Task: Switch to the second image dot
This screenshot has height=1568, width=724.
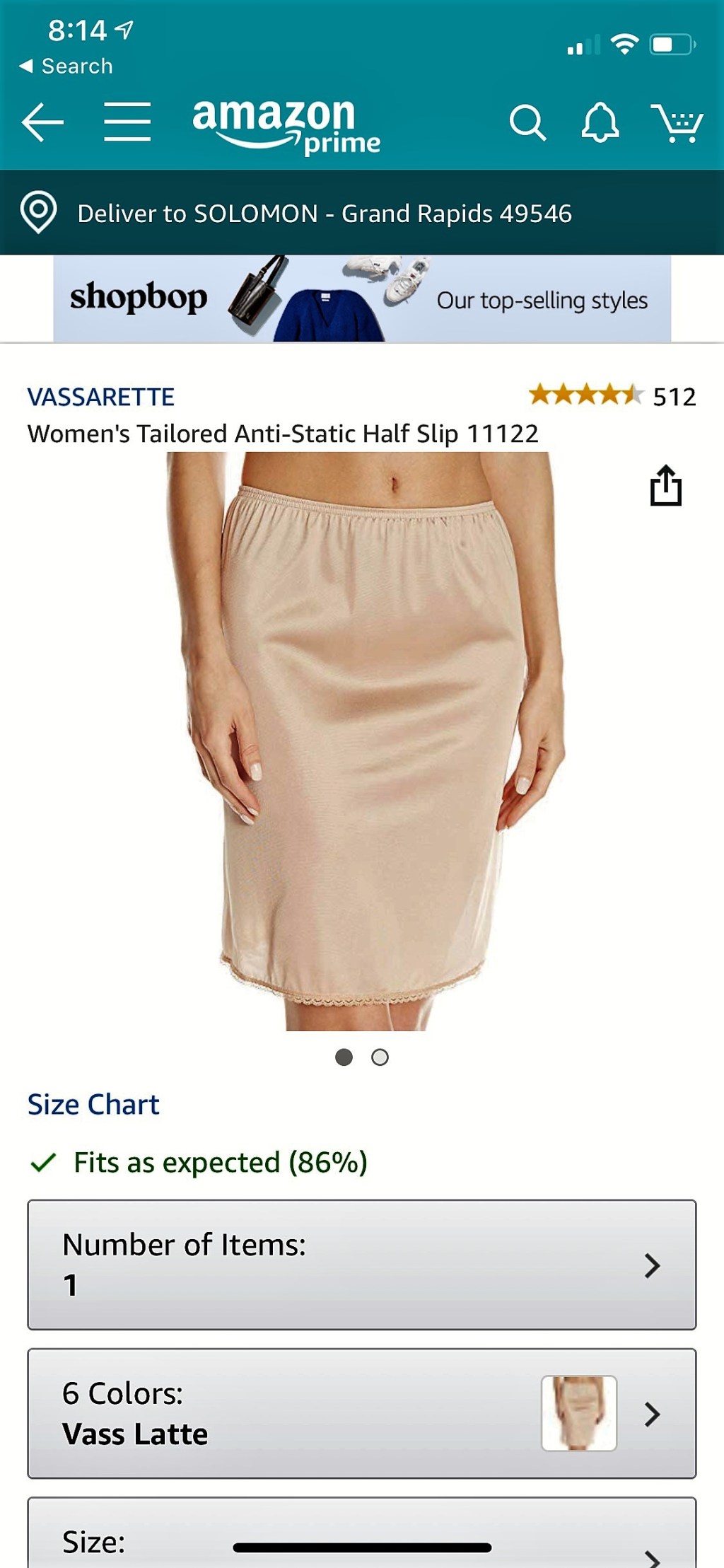Action: click(x=380, y=1057)
